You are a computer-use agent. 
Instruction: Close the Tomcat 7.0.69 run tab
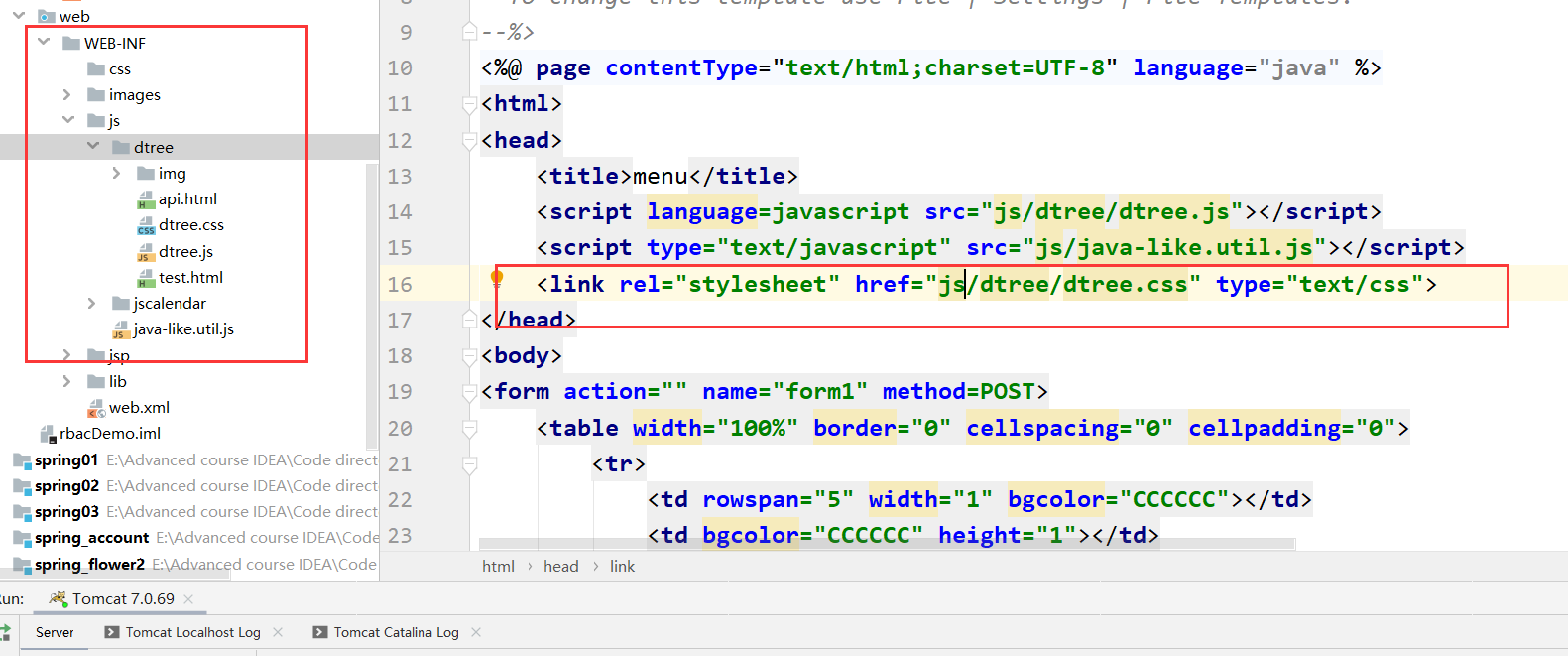point(188,599)
